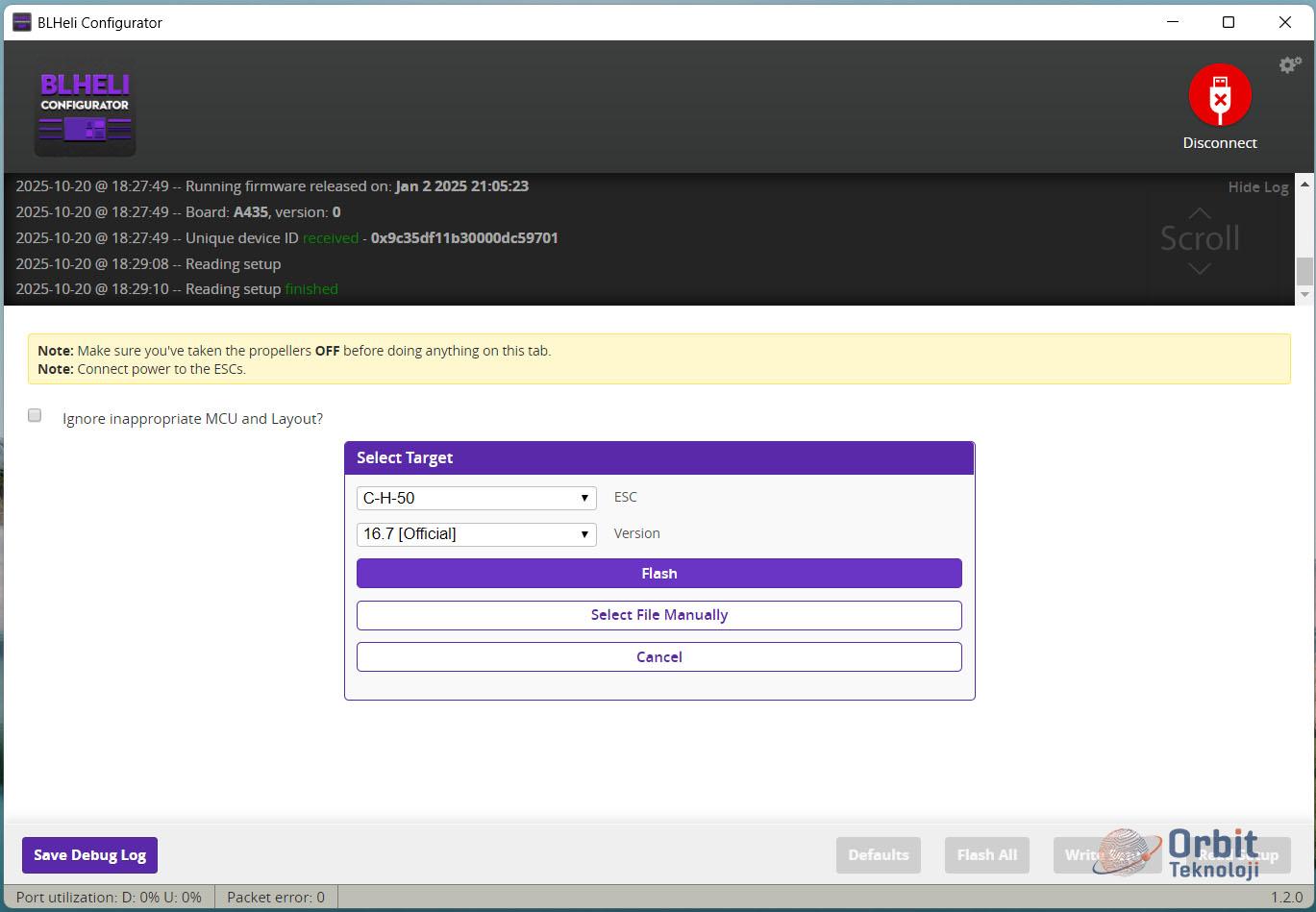
Task: Click the log scroll down arrow
Action: (x=1304, y=295)
